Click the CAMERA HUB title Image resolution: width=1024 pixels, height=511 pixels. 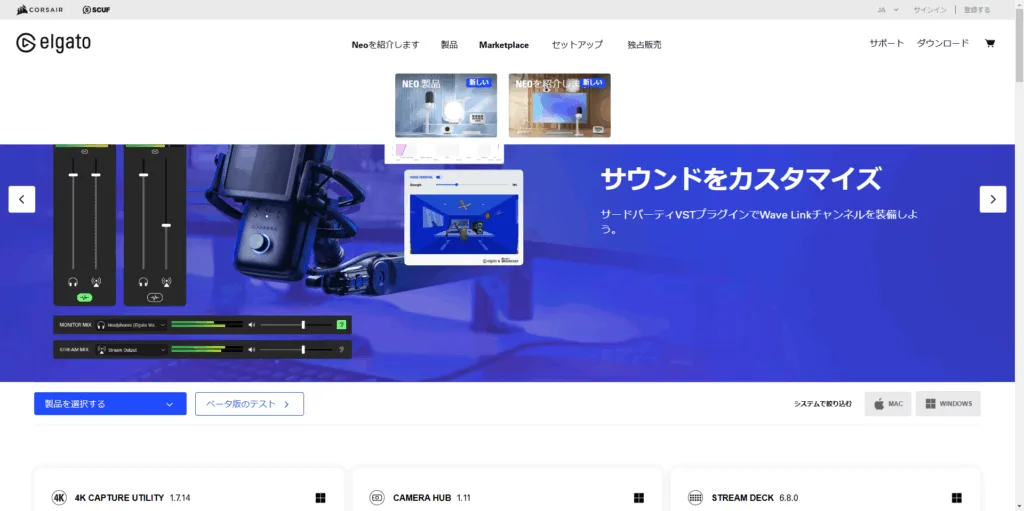pyautogui.click(x=422, y=498)
